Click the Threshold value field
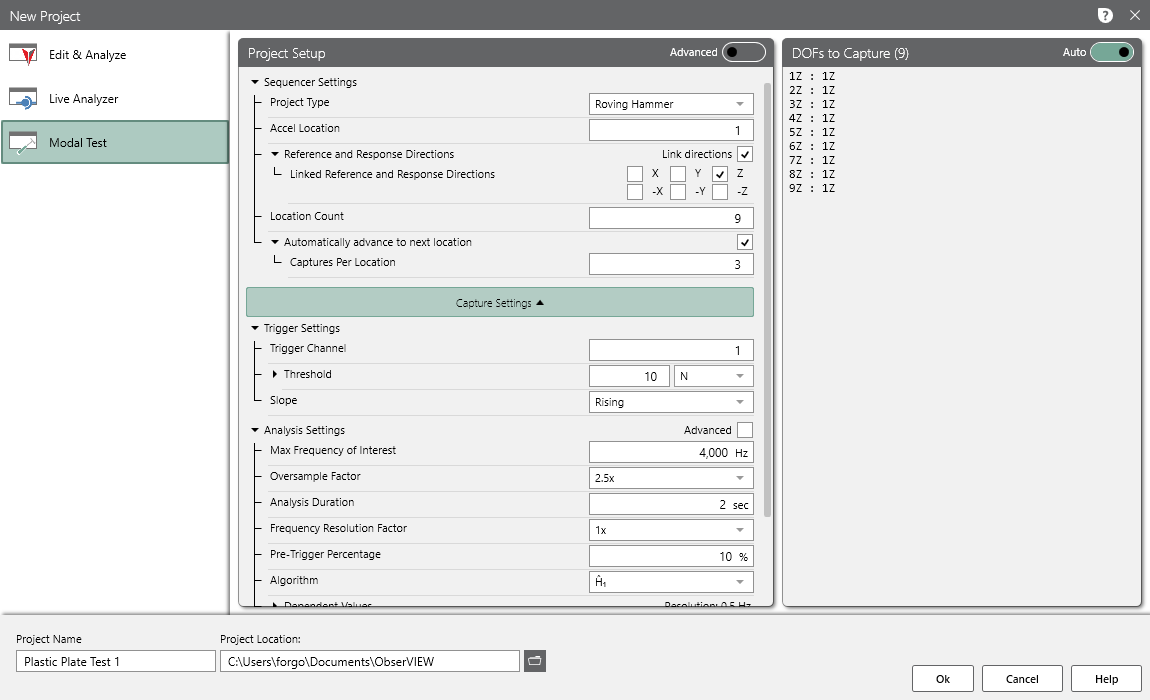Screen dimensions: 1150x700 point(629,376)
